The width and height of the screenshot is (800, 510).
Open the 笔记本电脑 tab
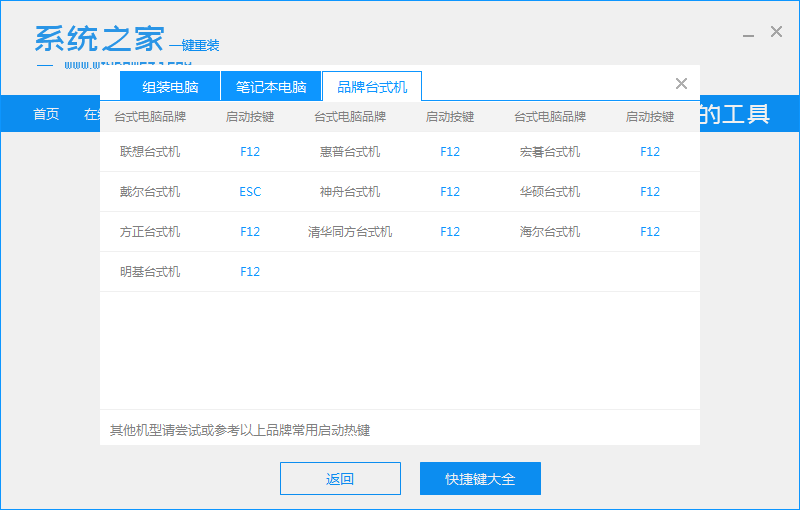pos(271,87)
